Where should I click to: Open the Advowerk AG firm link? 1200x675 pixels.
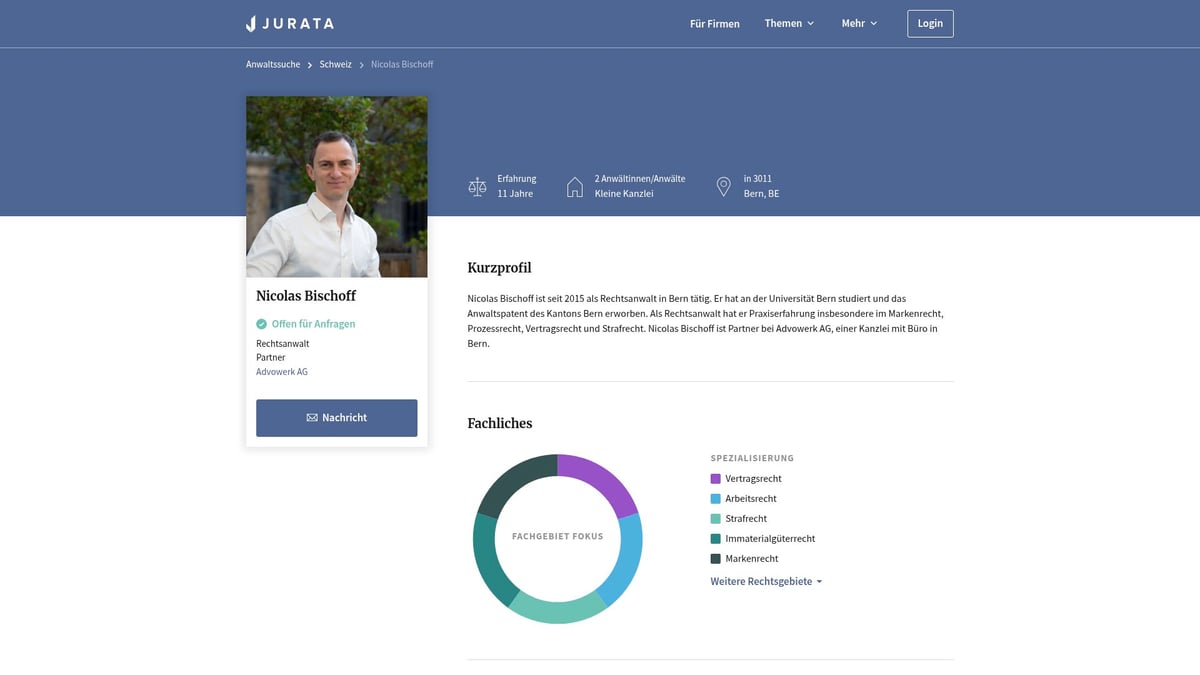282,372
